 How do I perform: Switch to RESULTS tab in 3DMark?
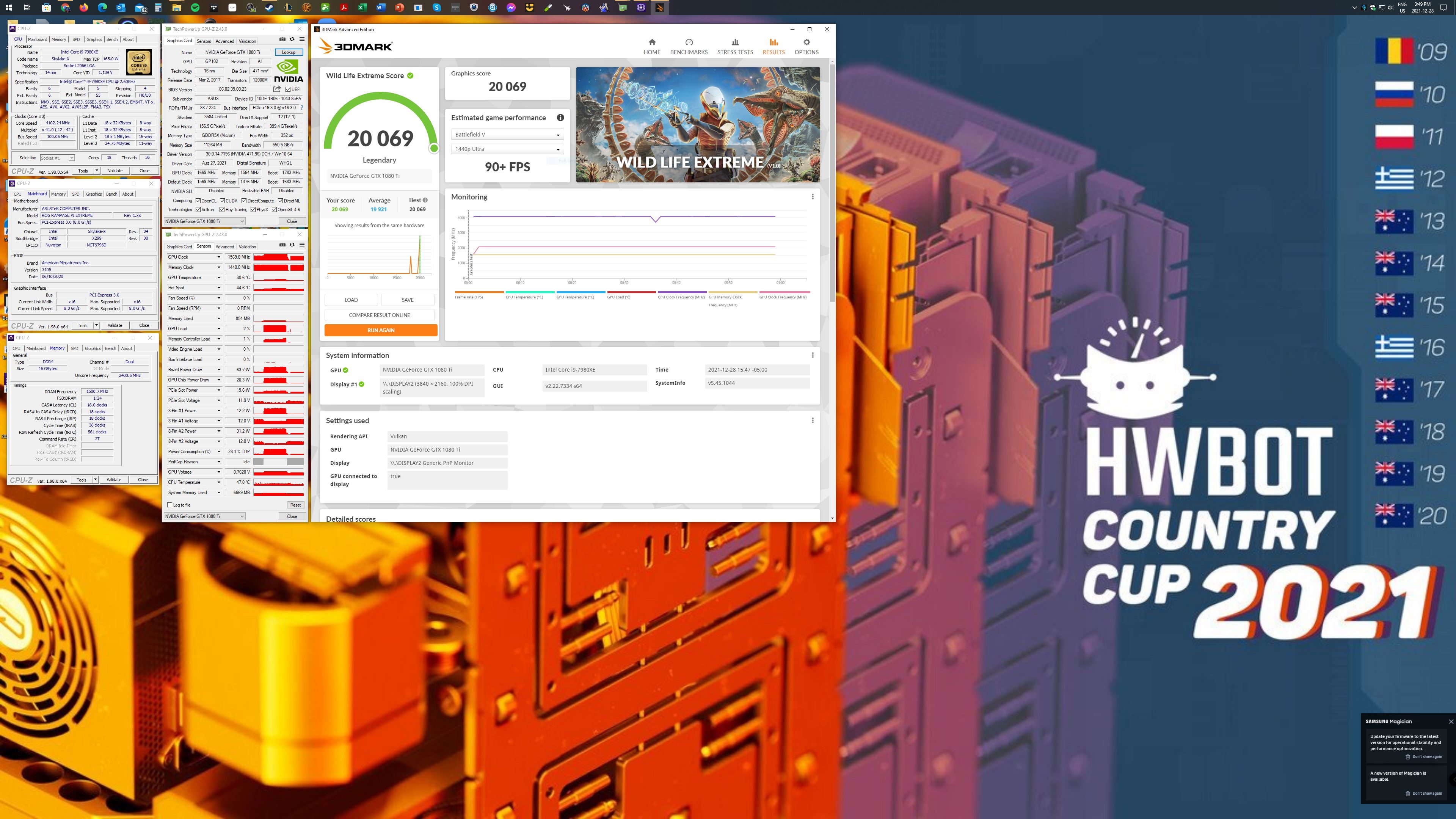pyautogui.click(x=773, y=46)
